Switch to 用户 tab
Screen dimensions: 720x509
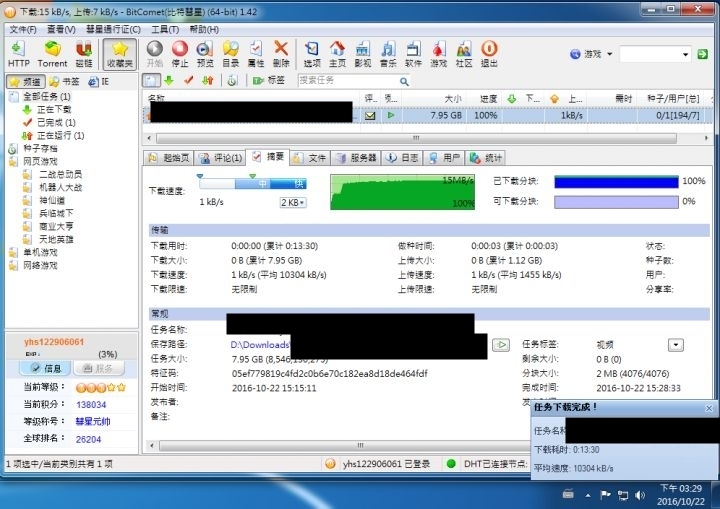(x=444, y=158)
